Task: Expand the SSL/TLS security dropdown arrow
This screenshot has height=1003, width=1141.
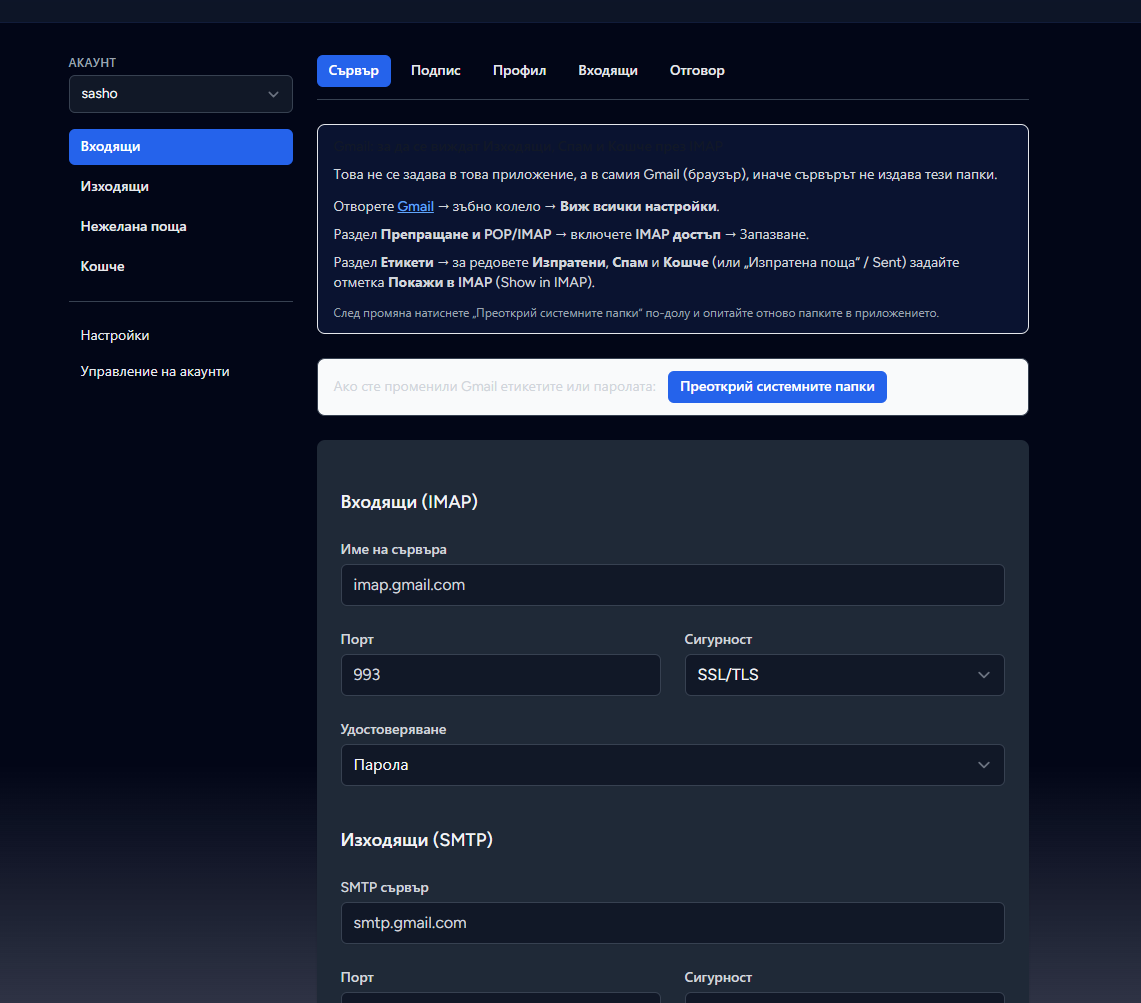Action: click(x=984, y=675)
